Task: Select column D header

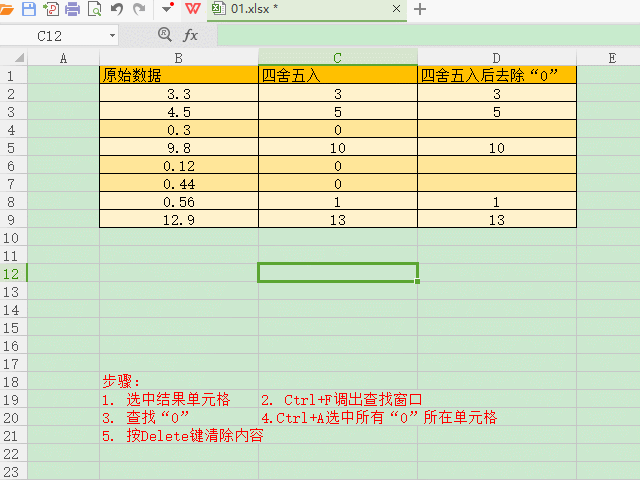Action: (x=497, y=58)
